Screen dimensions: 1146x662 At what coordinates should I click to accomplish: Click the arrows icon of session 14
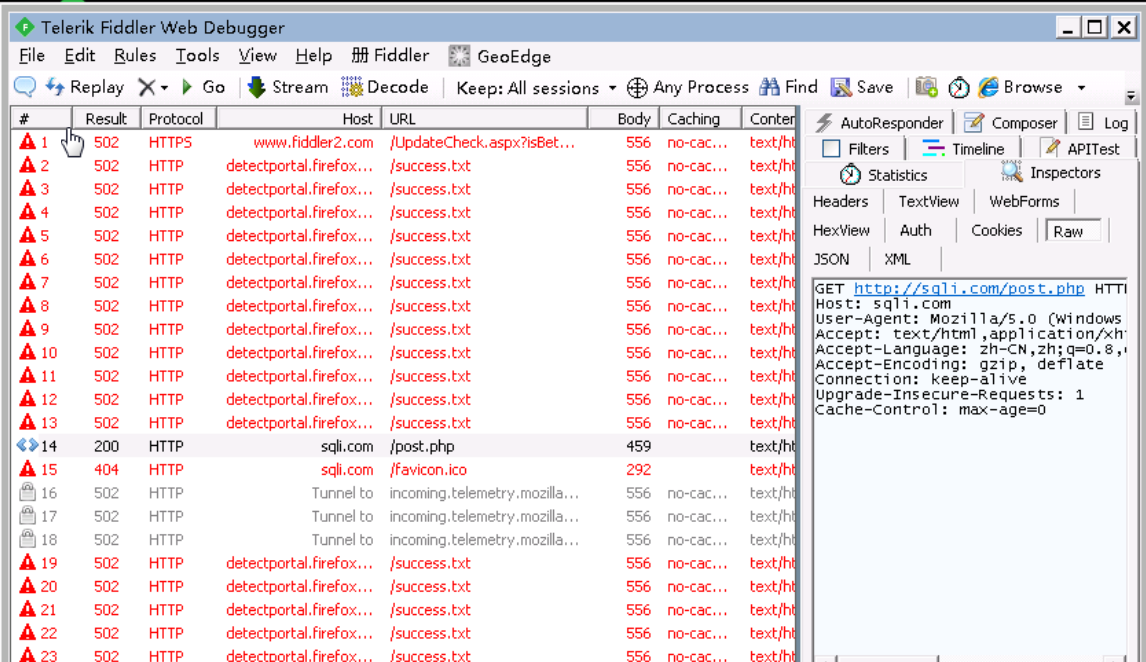[28, 445]
